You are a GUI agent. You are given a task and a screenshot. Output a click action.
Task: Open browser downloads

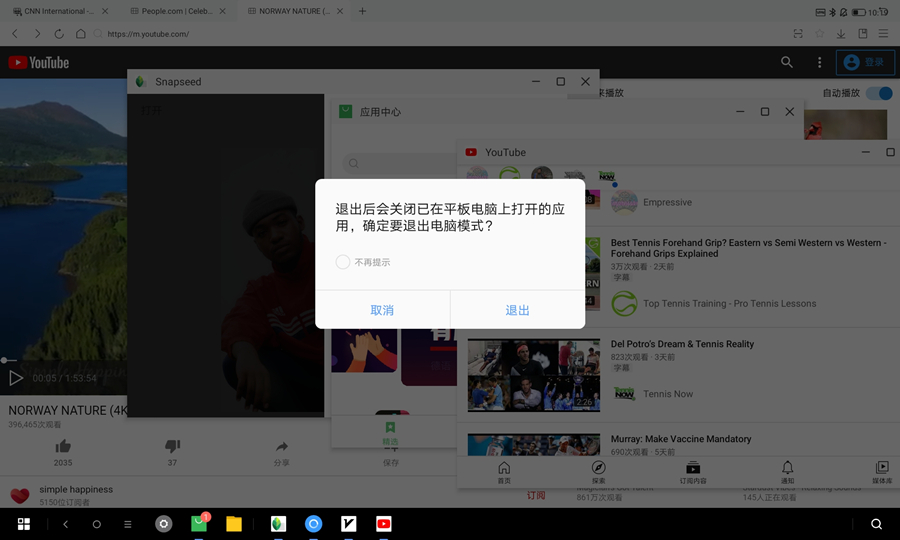[x=841, y=34]
